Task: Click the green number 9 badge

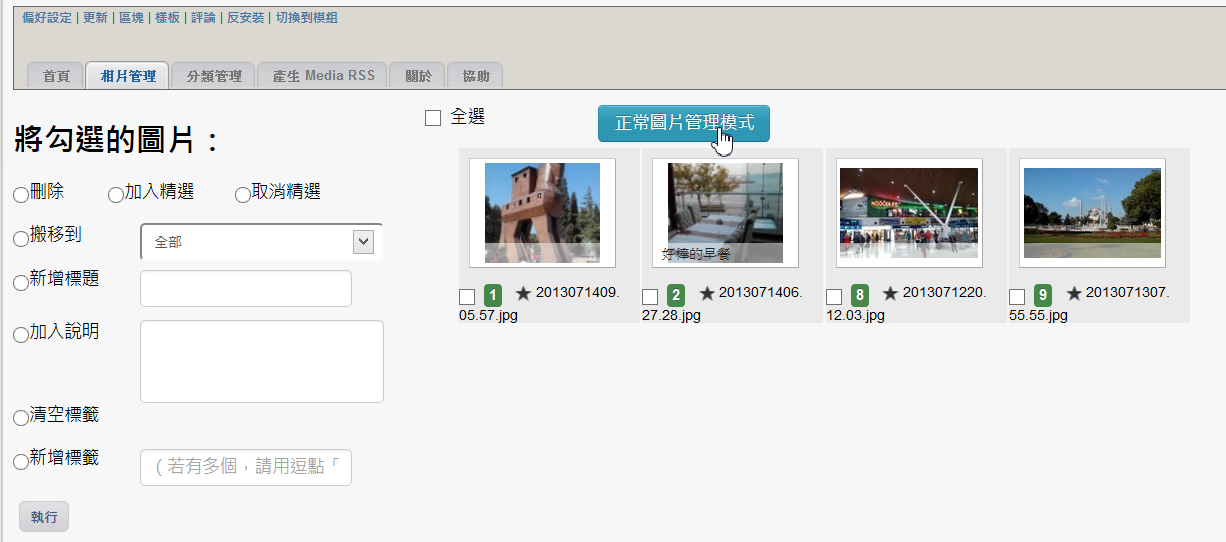Action: [1043, 295]
